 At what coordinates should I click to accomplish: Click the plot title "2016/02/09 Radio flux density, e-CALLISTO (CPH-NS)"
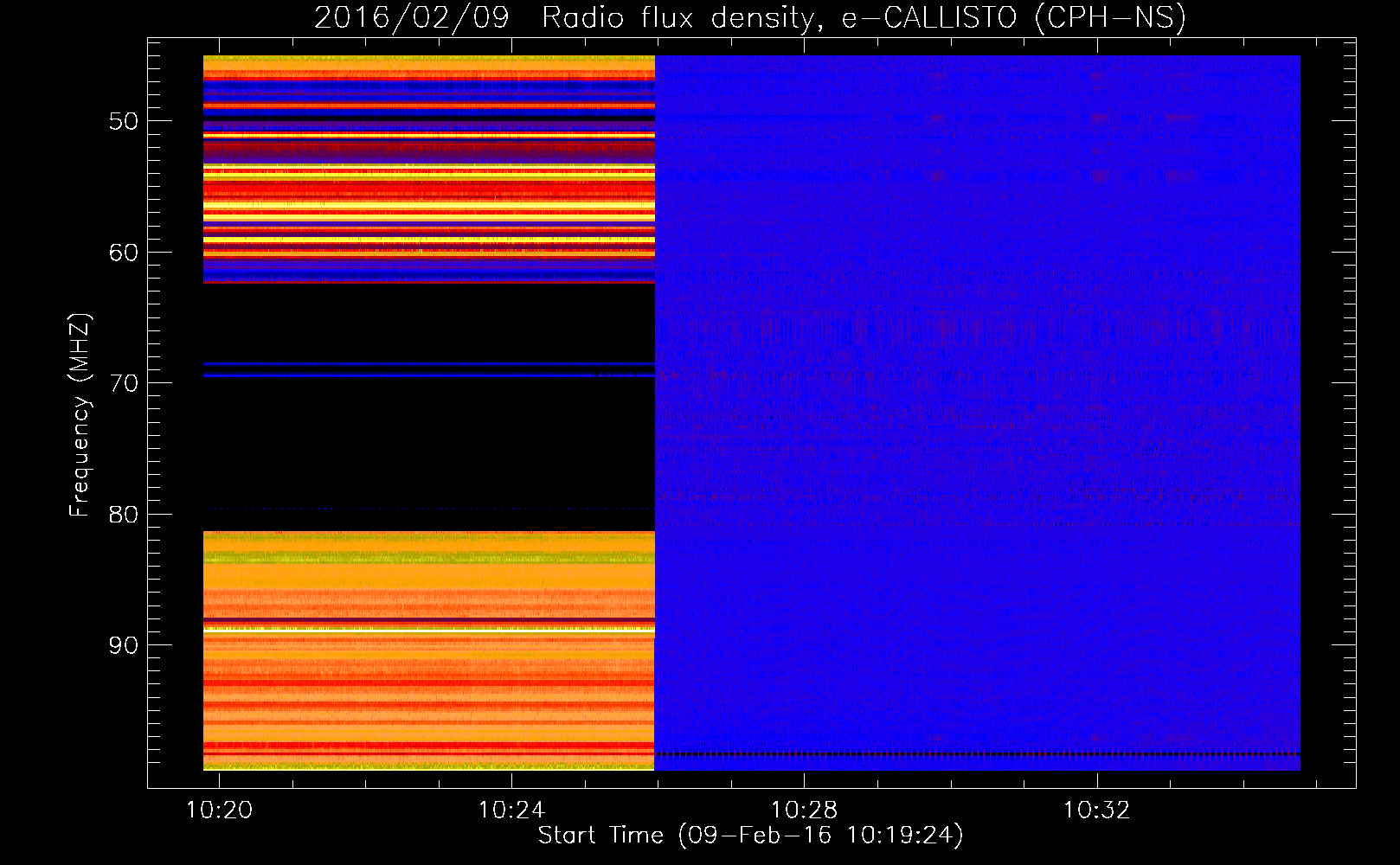[x=749, y=17]
